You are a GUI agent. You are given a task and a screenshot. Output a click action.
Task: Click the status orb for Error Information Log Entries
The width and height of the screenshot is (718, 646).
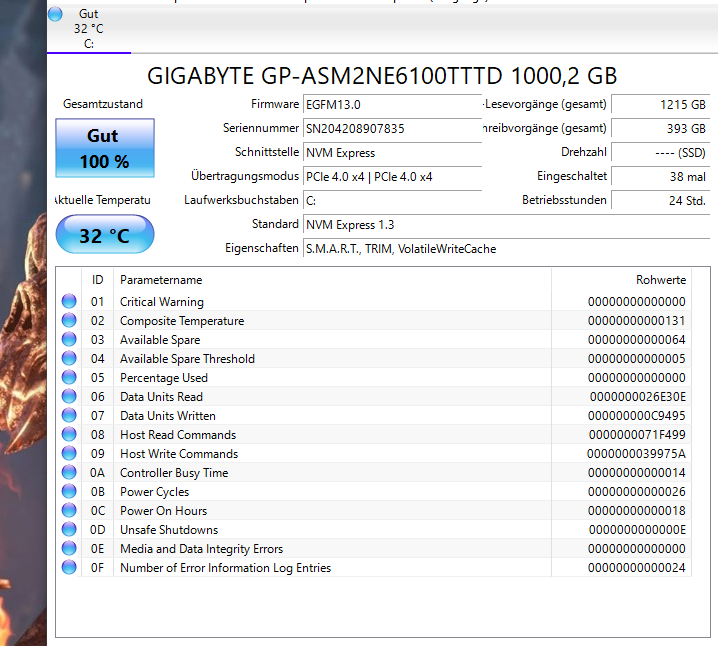tap(69, 567)
